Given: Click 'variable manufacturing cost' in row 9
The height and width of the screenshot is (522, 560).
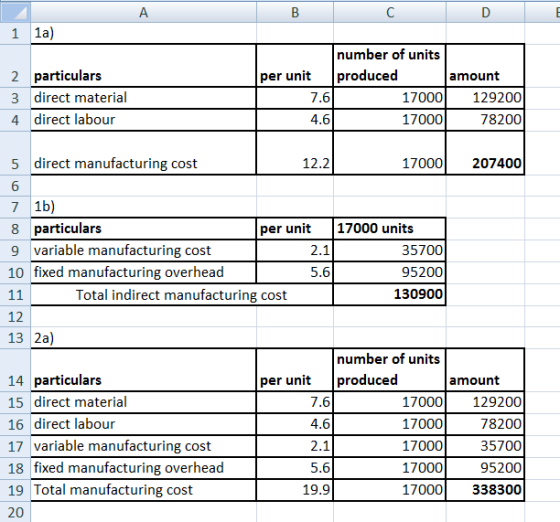Looking at the screenshot, I should click(144, 250).
